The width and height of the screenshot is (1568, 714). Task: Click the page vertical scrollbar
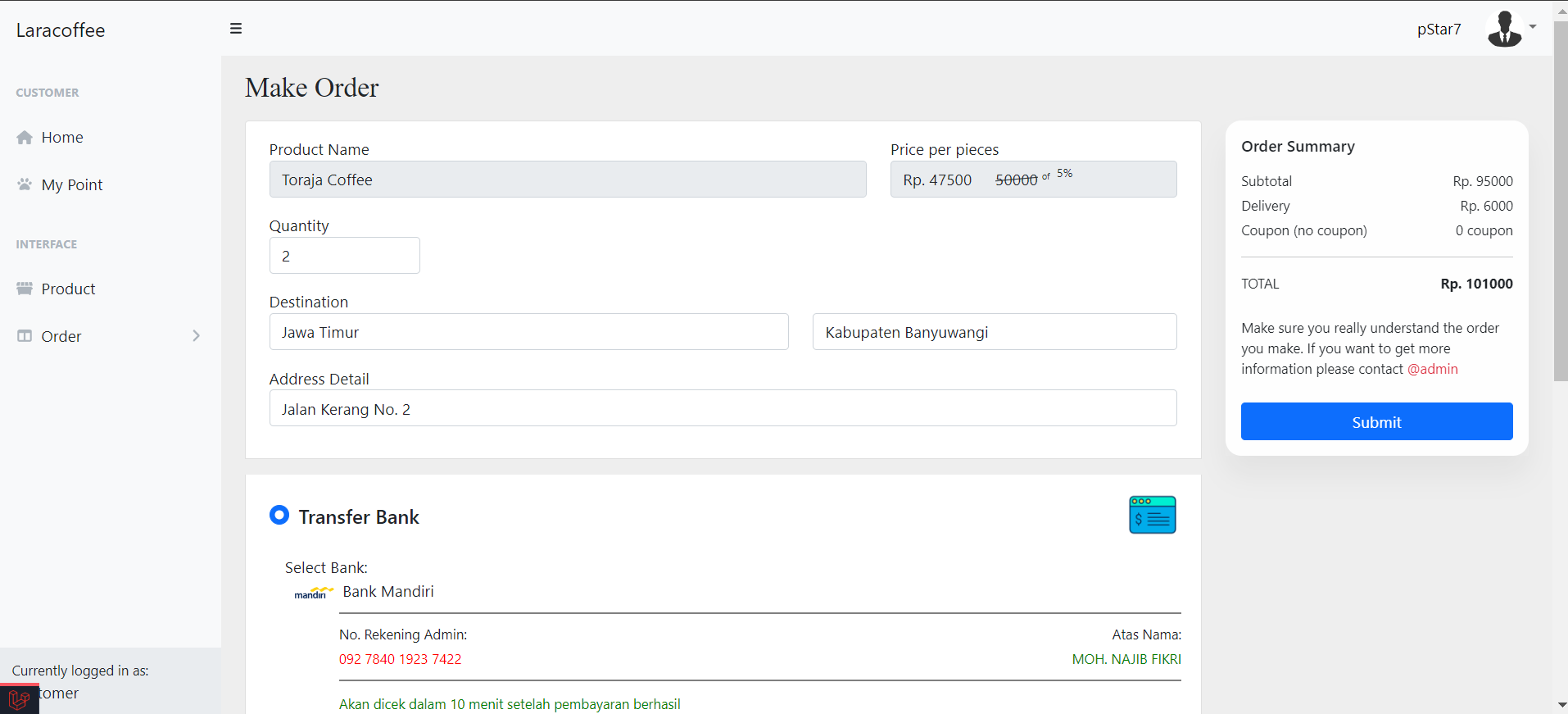click(1560, 205)
